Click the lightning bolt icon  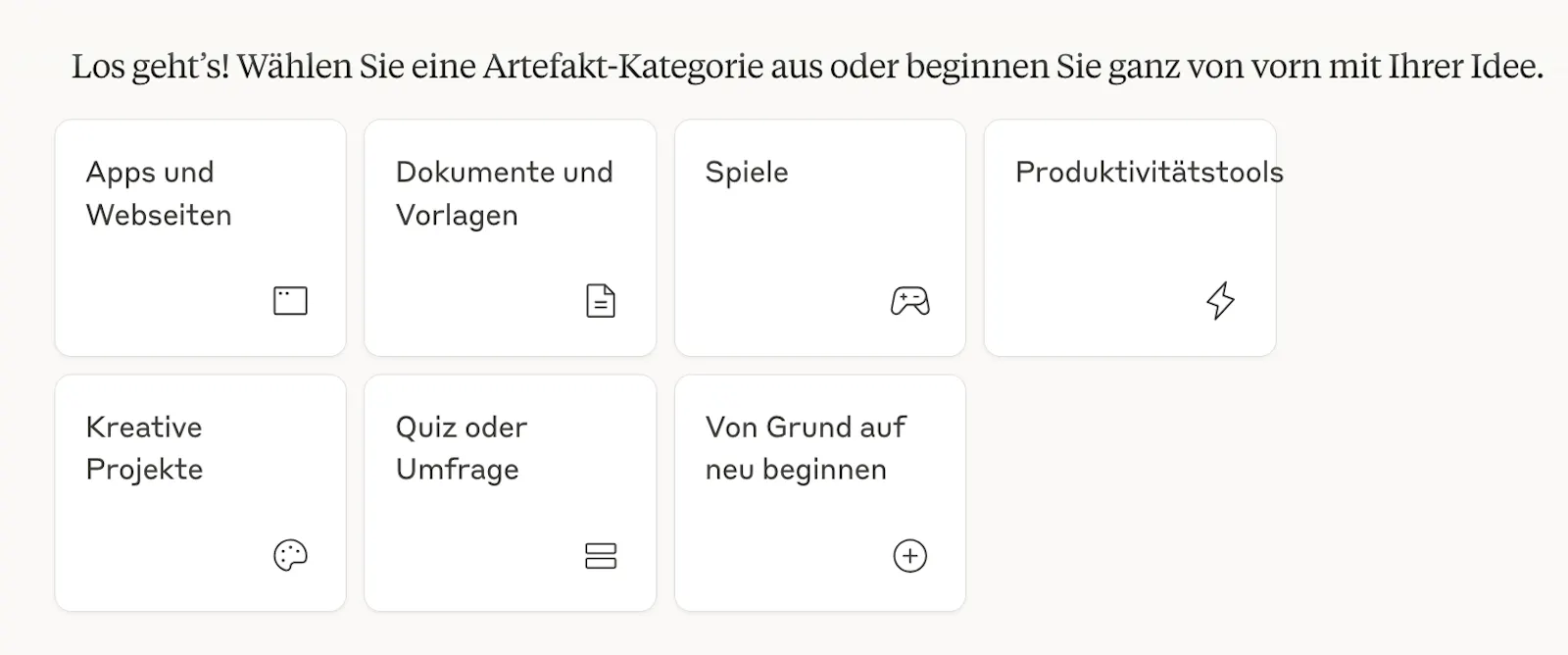(x=1220, y=300)
